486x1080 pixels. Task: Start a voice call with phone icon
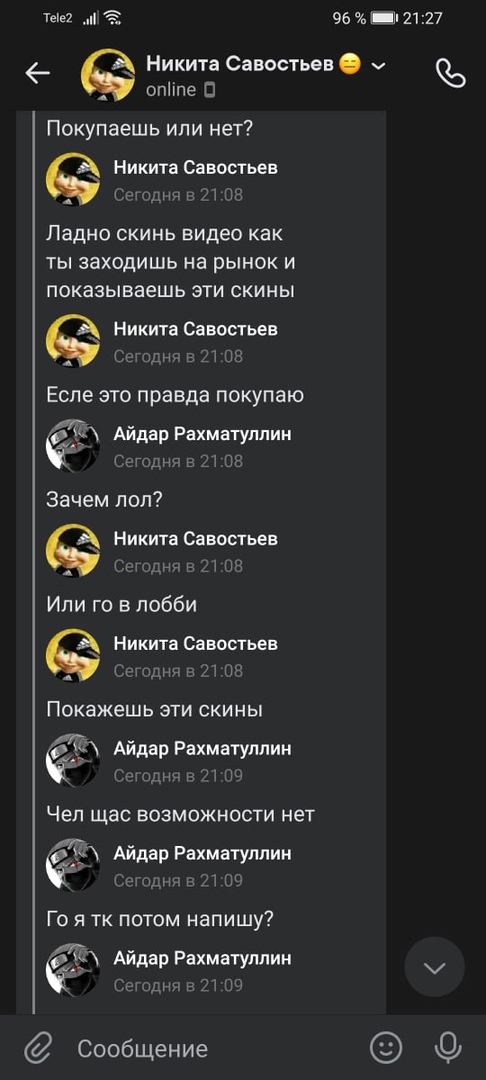coord(451,73)
